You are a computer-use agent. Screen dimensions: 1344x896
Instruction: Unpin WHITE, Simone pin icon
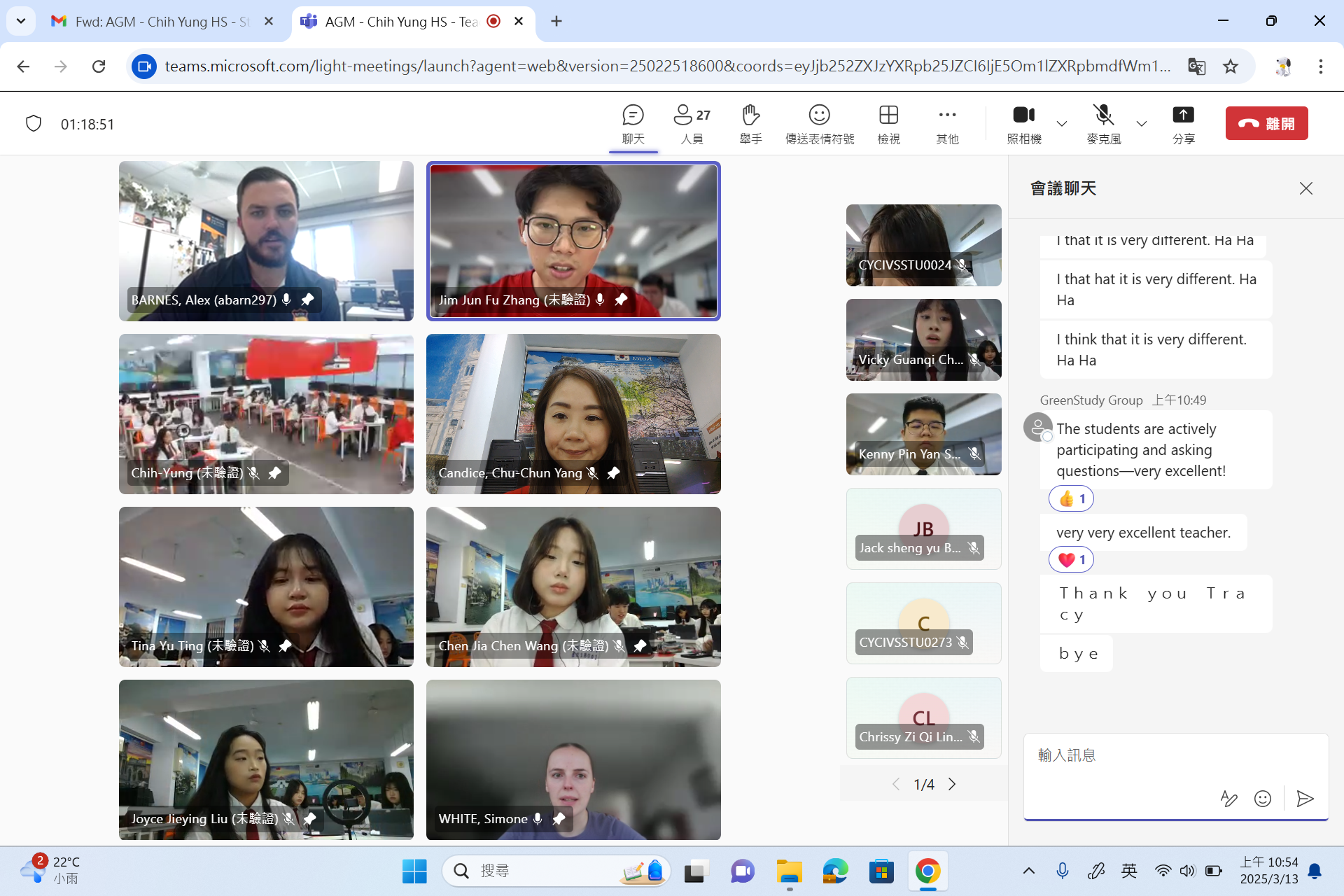click(x=559, y=819)
